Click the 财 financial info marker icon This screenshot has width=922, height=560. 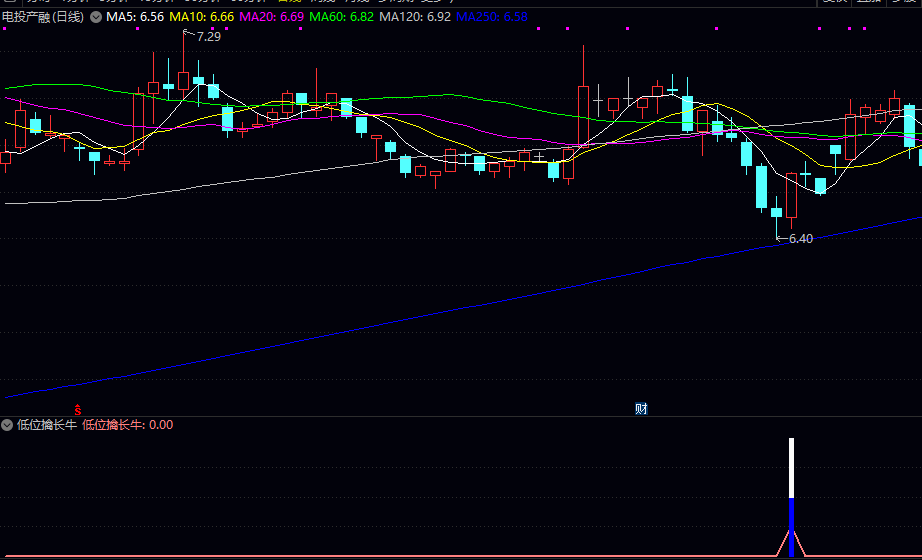(x=641, y=408)
